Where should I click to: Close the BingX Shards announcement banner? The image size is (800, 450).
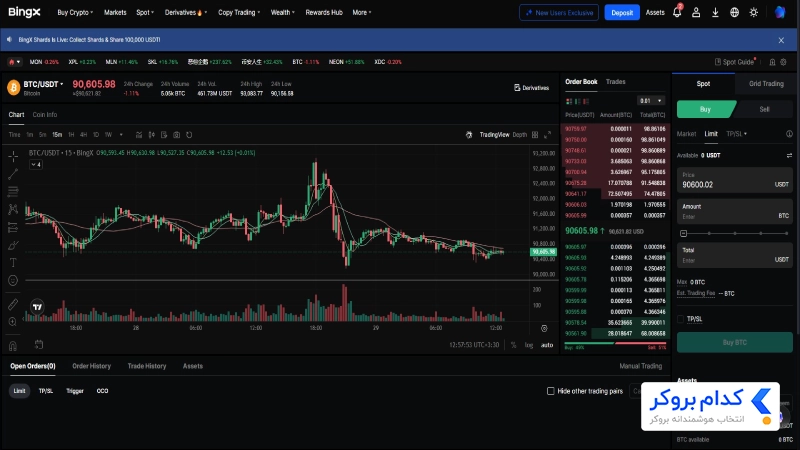[781, 40]
